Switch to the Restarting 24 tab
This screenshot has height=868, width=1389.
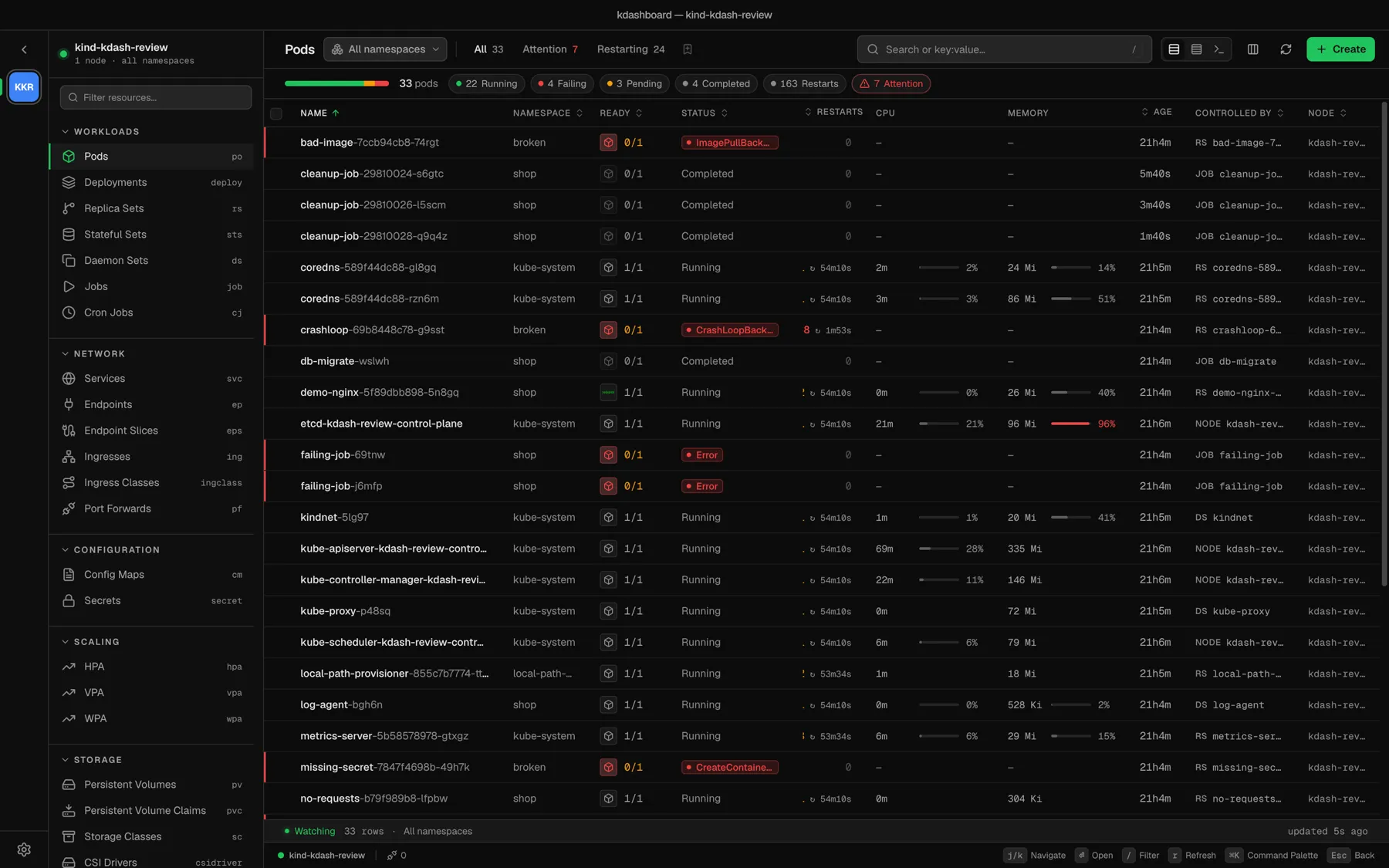(630, 49)
